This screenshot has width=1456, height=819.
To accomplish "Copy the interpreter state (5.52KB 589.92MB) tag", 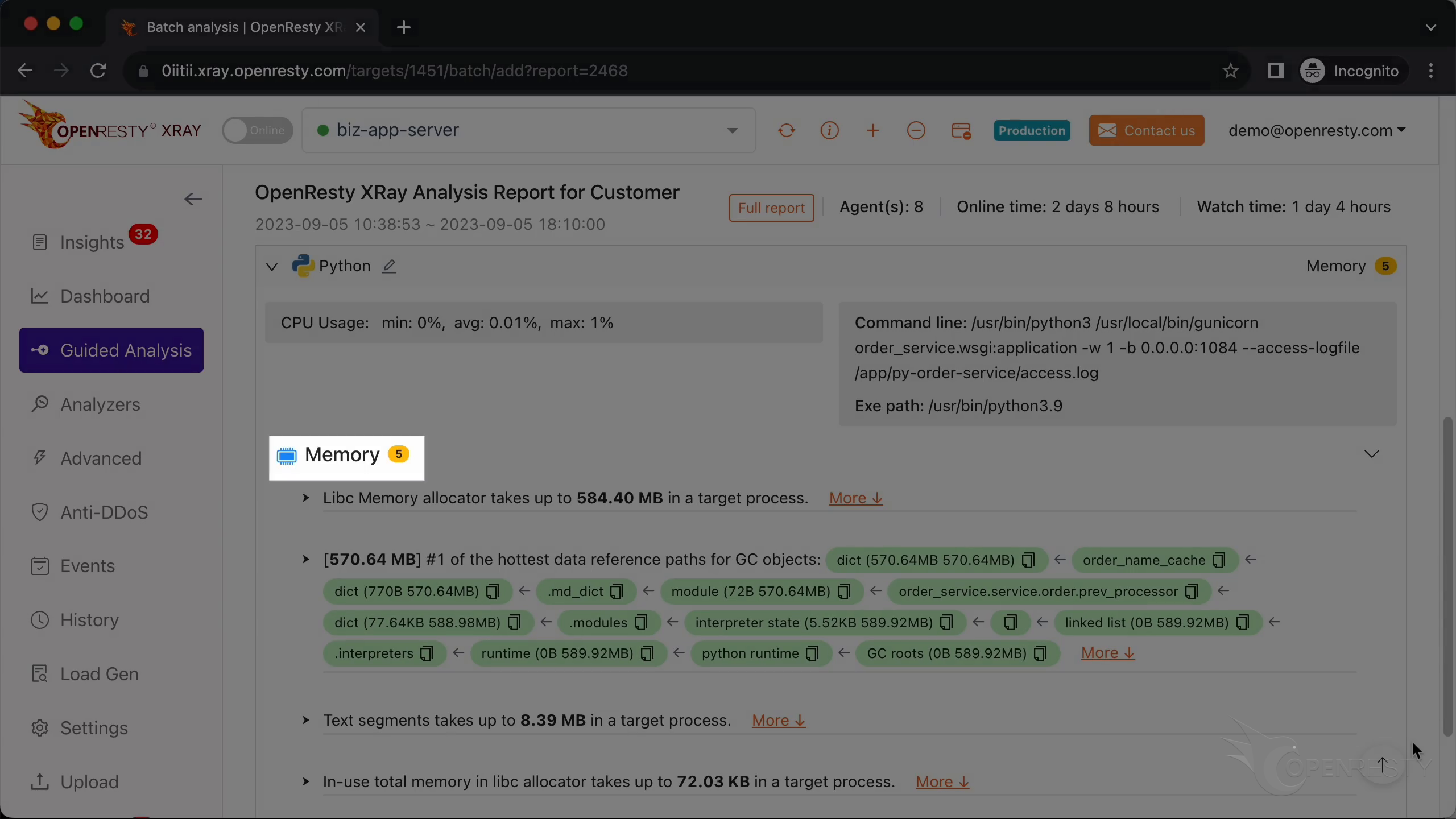I will [x=946, y=623].
